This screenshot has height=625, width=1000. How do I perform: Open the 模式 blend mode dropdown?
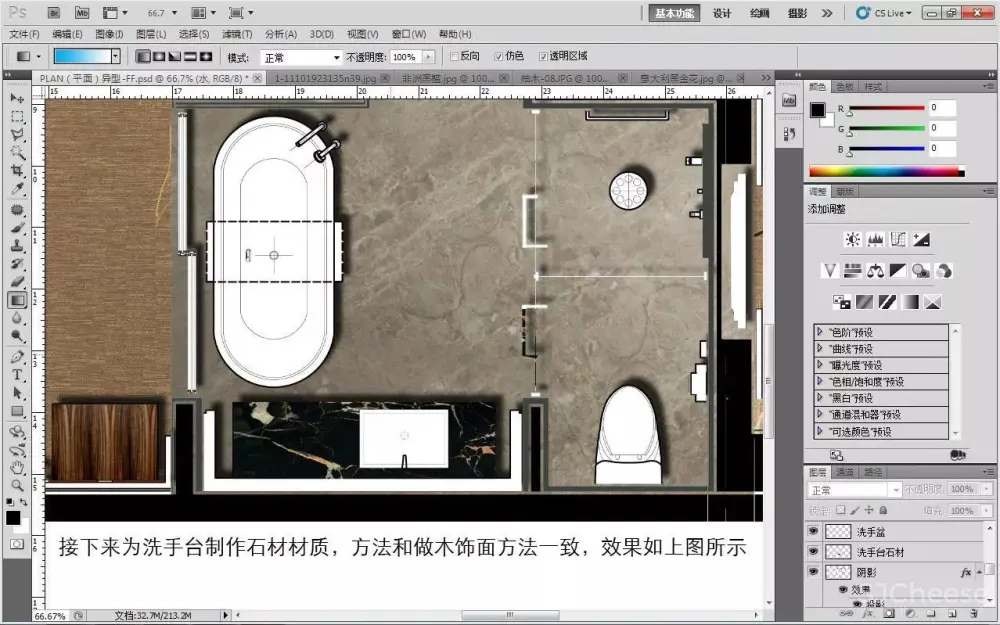point(300,57)
